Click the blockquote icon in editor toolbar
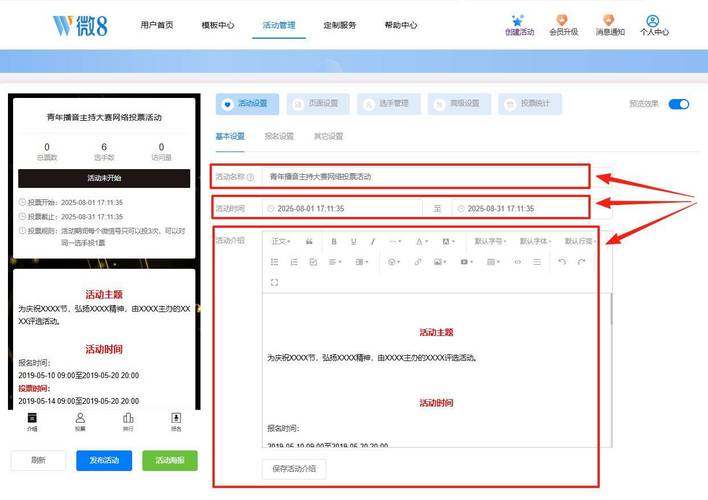 tap(309, 241)
